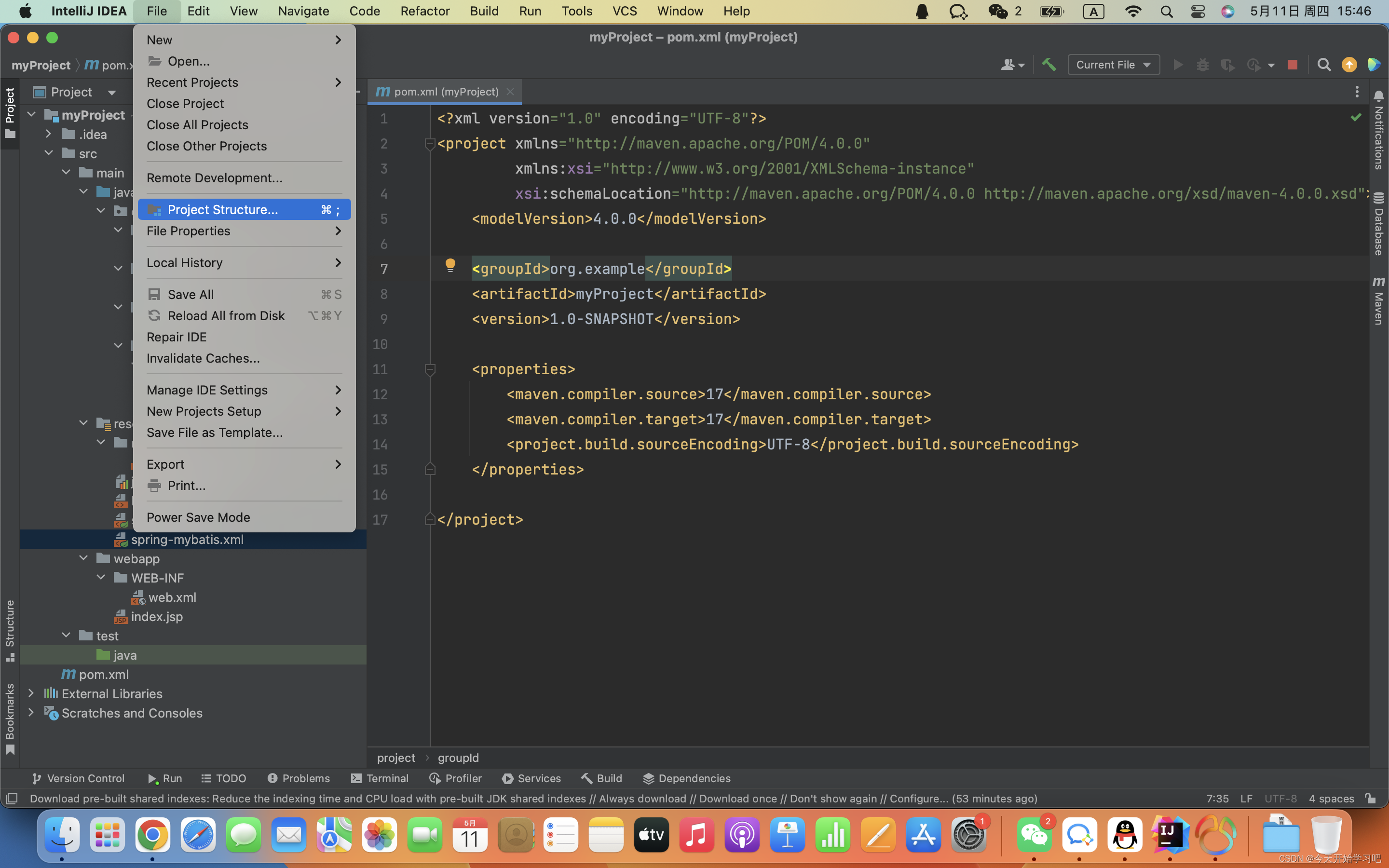Open the Database tool window

click(1379, 224)
